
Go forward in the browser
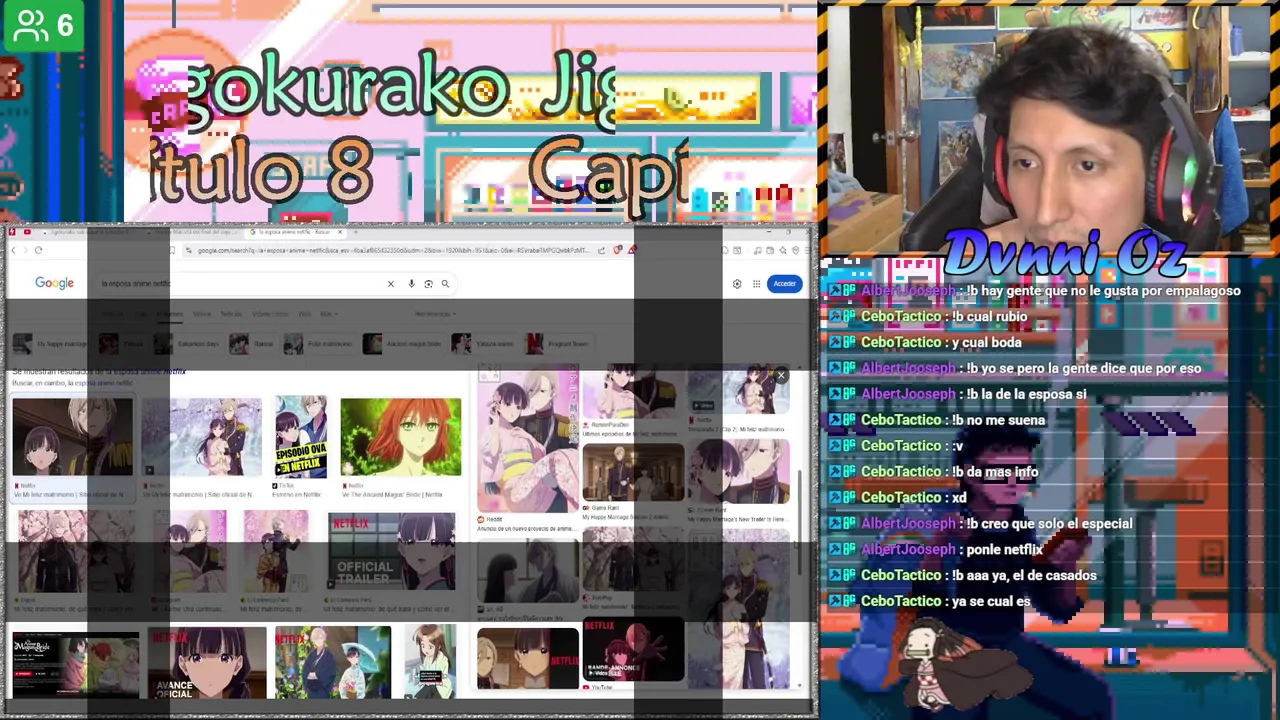tap(26, 250)
